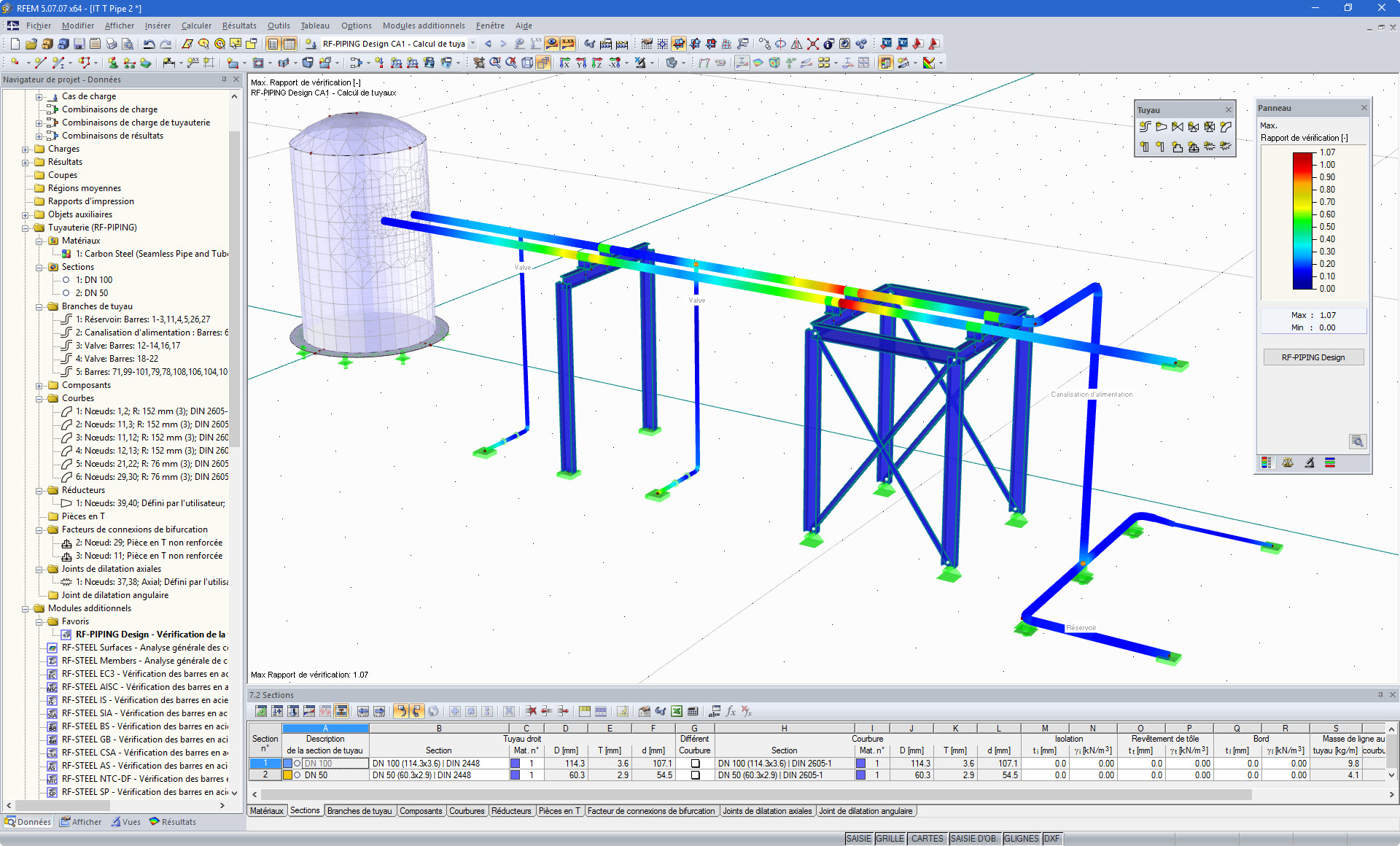Click the new pipe icon in the Tuyau toolbox
The image size is (1400, 846).
click(1145, 127)
